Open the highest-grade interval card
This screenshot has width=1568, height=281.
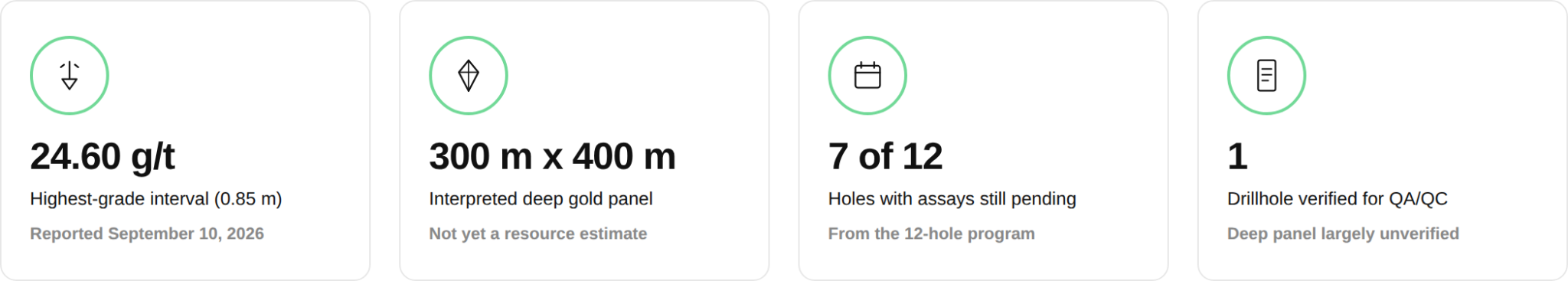(x=185, y=141)
